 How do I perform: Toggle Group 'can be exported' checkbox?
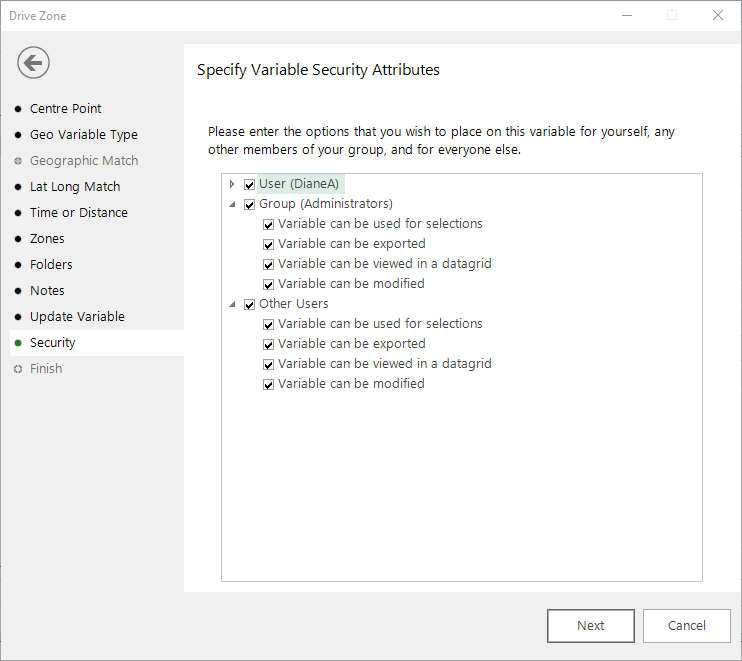[268, 245]
